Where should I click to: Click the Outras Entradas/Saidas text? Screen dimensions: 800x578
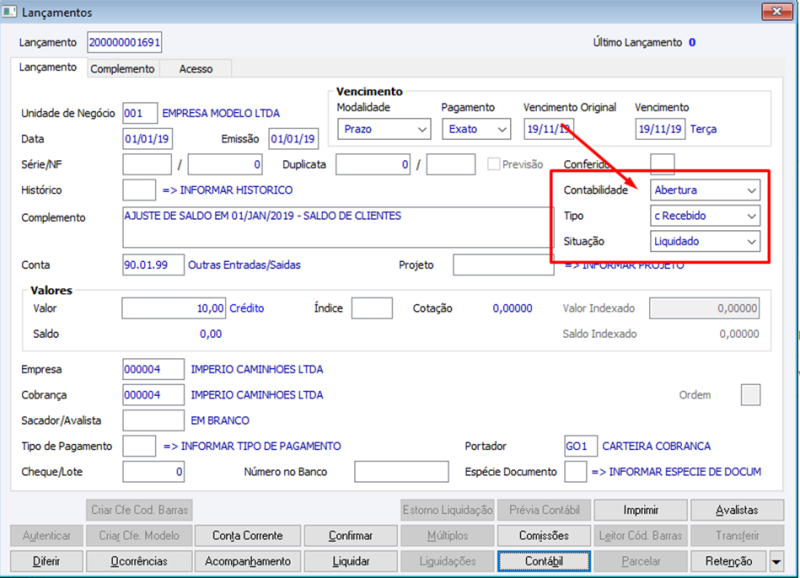(x=244, y=265)
